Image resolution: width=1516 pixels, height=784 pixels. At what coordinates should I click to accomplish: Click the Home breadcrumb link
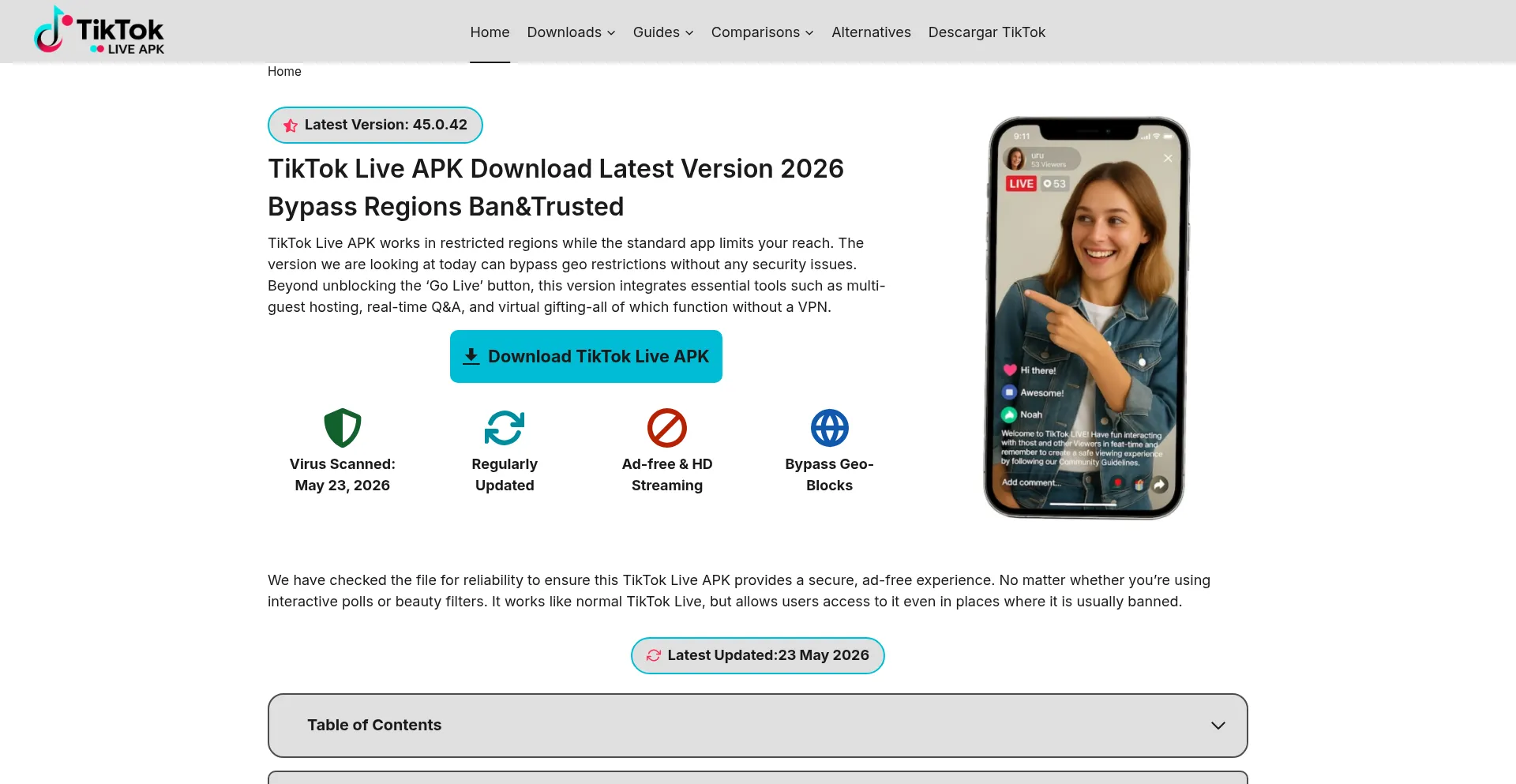pos(284,71)
